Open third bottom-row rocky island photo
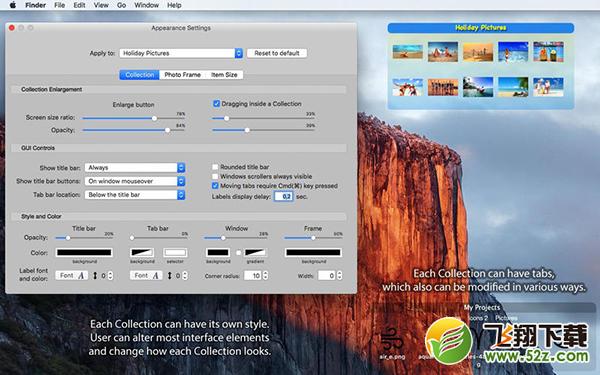The height and width of the screenshot is (375, 600). point(478,87)
